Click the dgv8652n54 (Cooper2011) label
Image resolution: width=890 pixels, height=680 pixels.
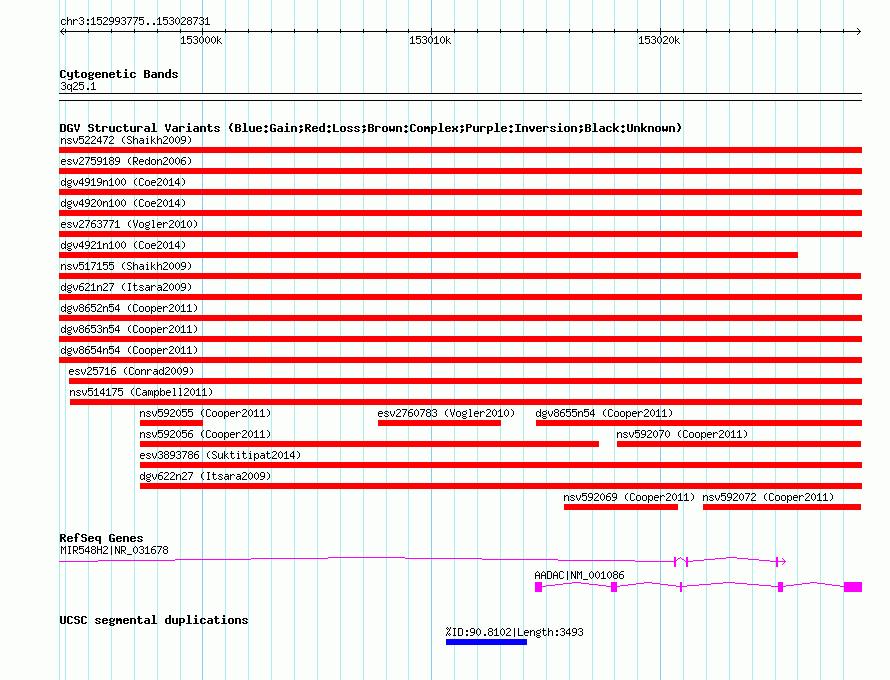click(x=129, y=308)
